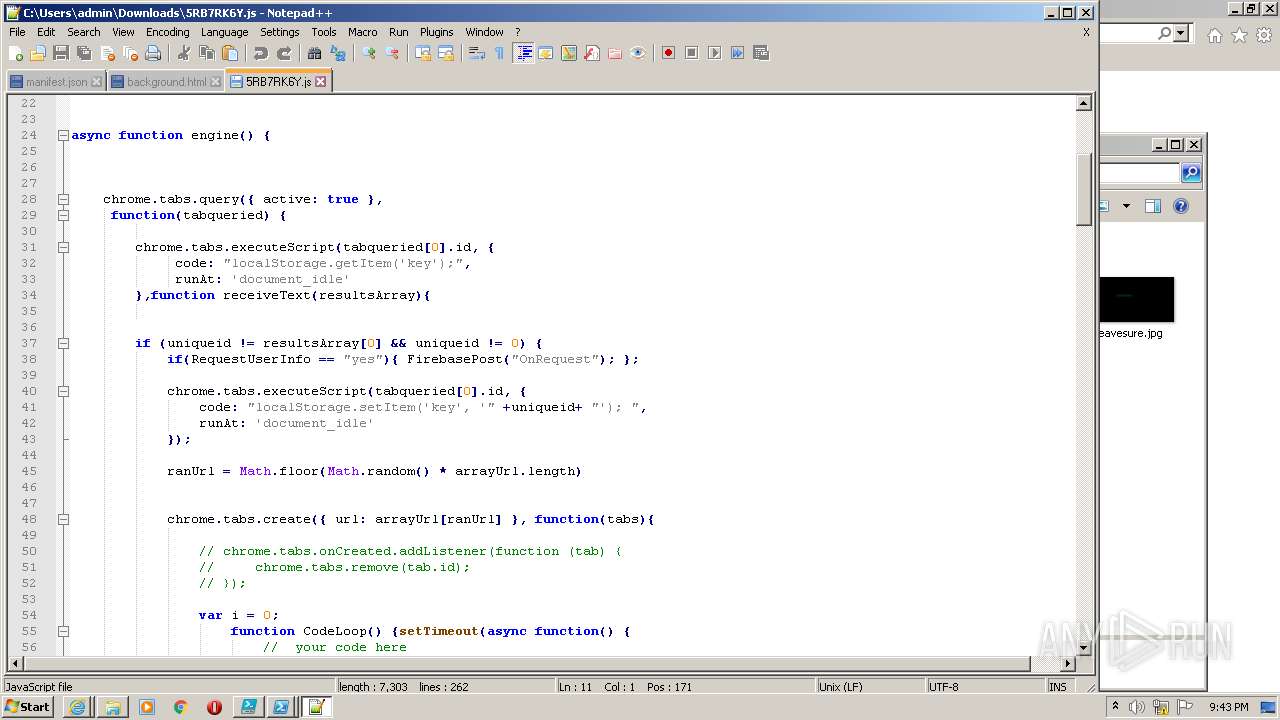Open Find with the binoculars icon
Image resolution: width=1280 pixels, height=720 pixels.
tap(315, 53)
